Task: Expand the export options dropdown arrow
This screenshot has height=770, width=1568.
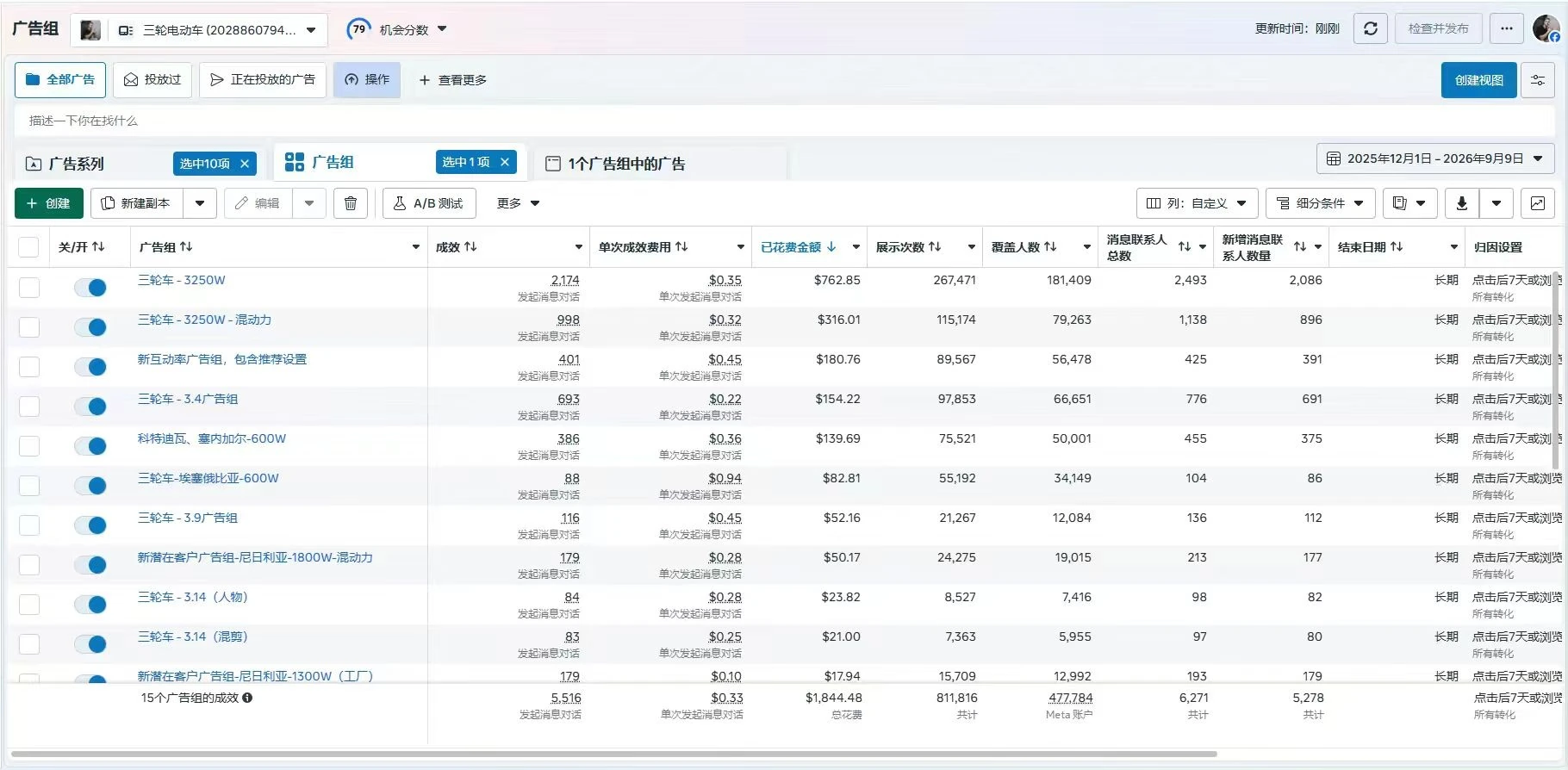Action: 1496,203
